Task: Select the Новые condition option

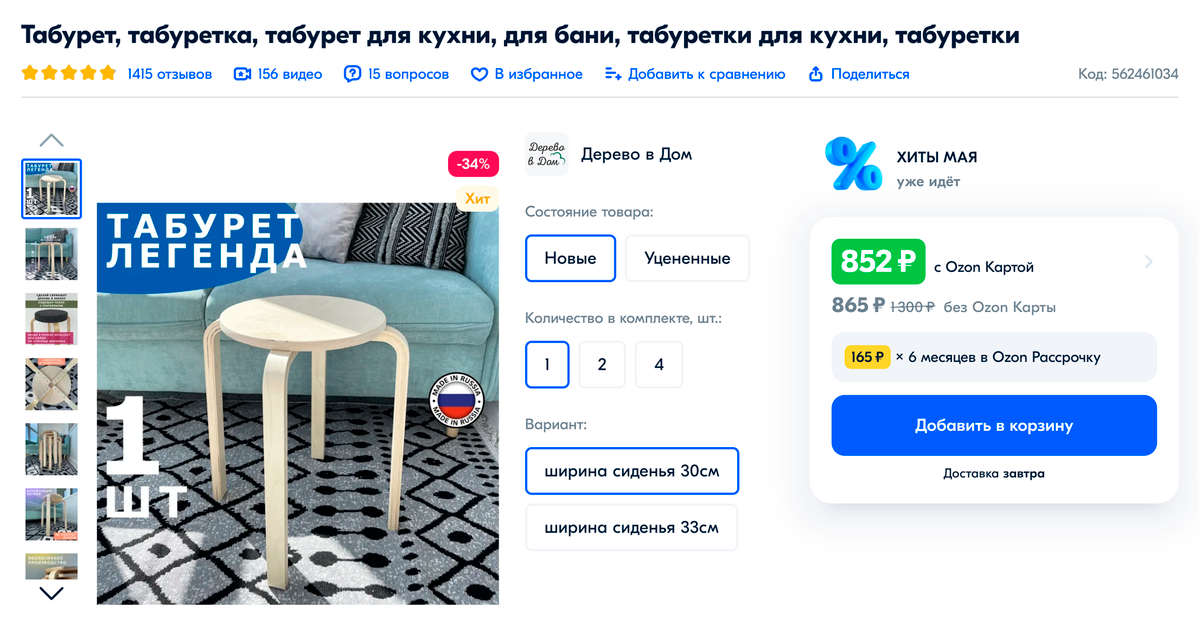Action: pos(570,258)
